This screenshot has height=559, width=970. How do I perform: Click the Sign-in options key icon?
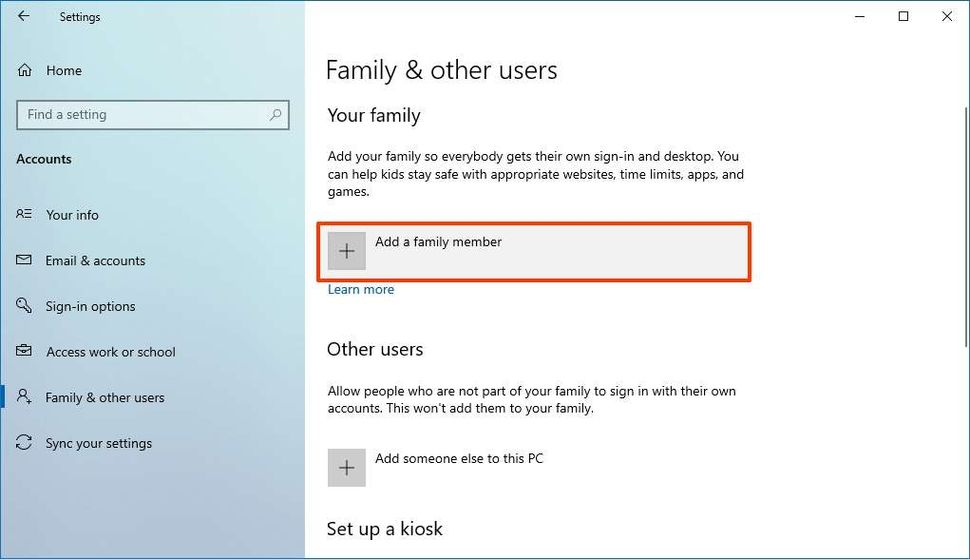pos(25,307)
